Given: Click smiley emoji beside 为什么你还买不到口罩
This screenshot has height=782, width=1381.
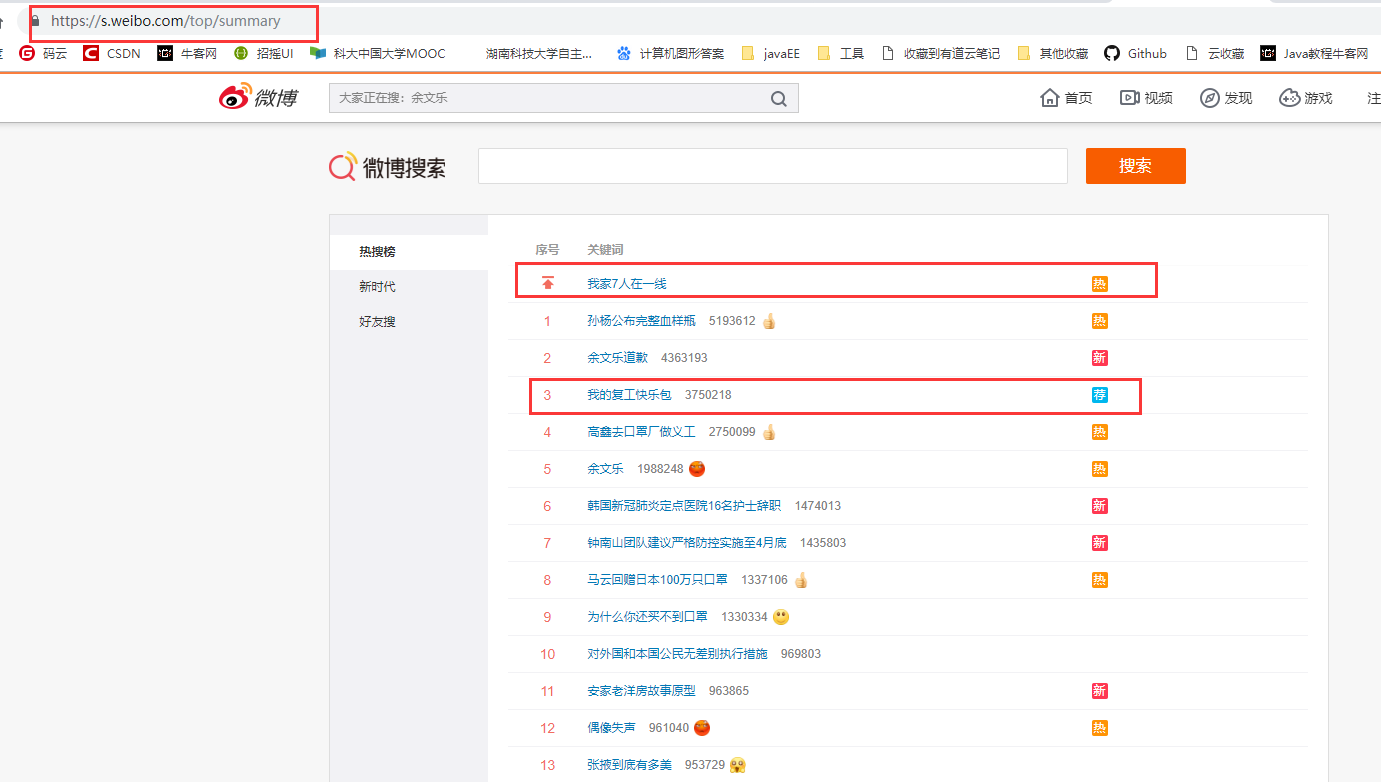Looking at the screenshot, I should [781, 617].
